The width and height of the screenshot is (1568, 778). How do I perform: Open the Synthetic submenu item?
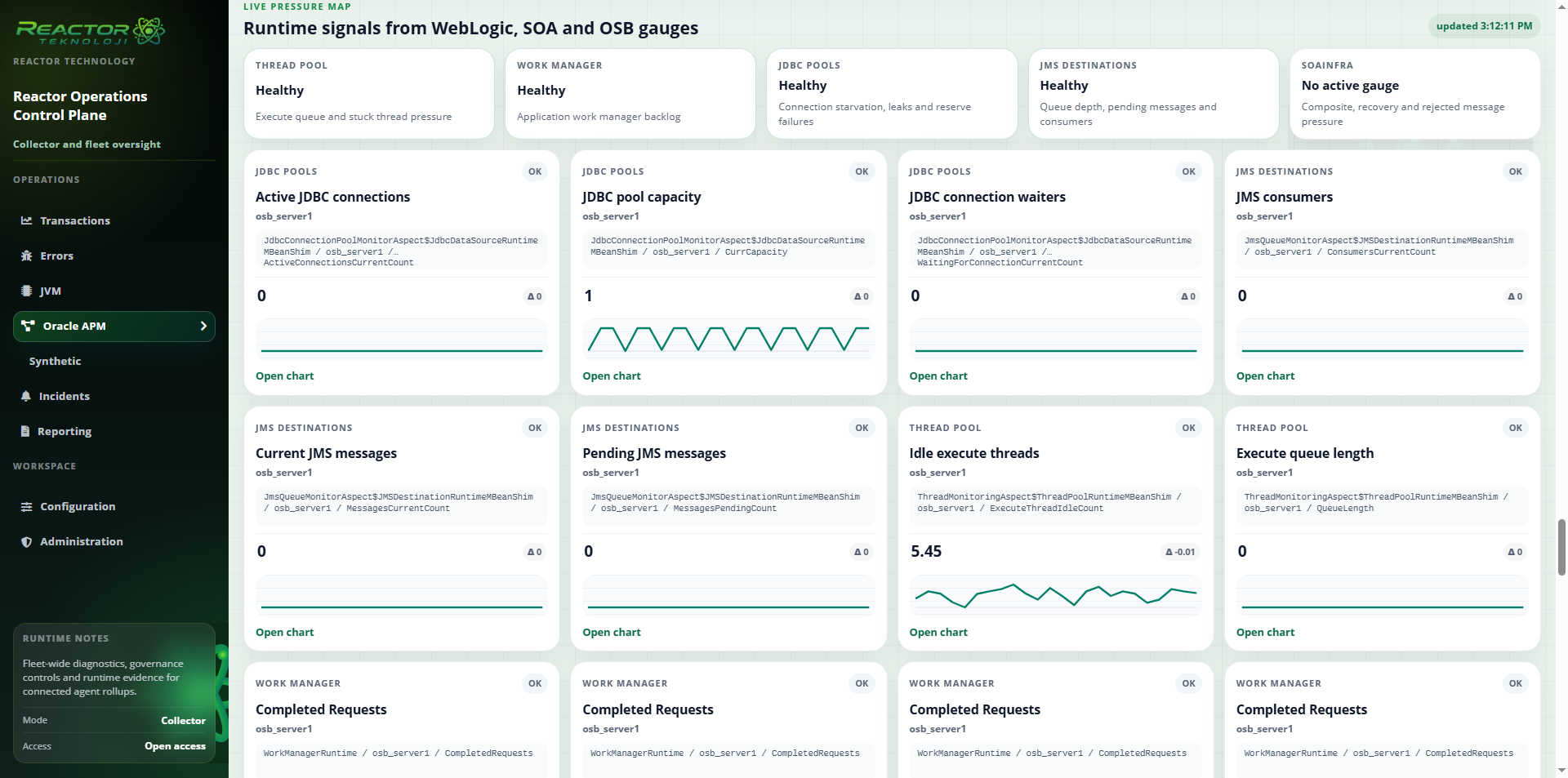55,361
